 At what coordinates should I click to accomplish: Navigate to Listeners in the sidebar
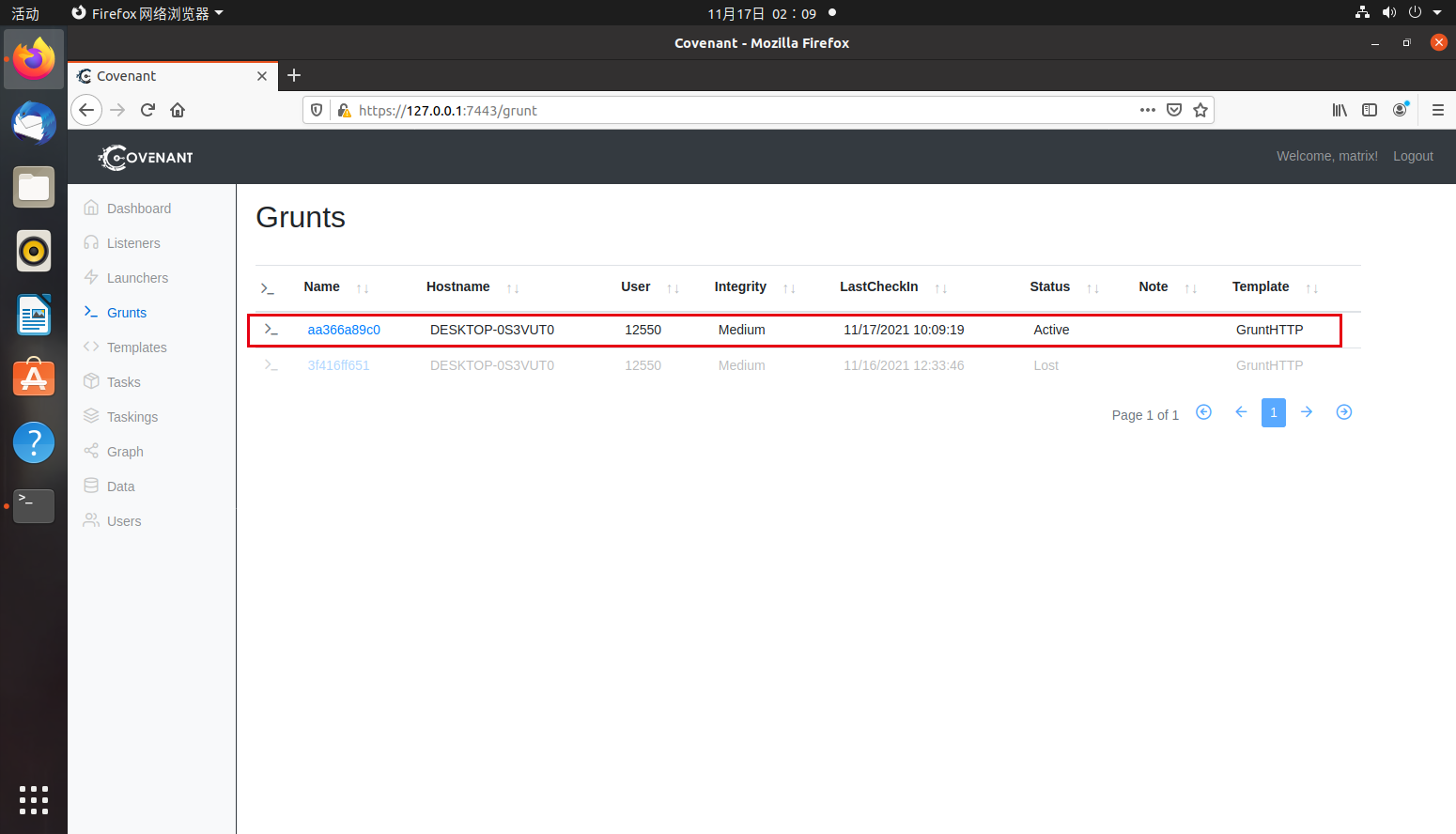(133, 243)
